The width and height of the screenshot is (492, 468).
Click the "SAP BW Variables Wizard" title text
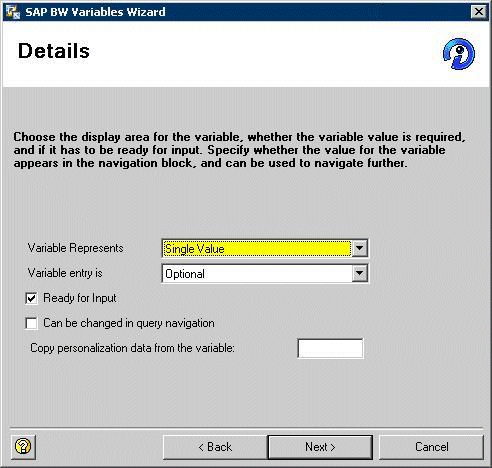point(95,12)
